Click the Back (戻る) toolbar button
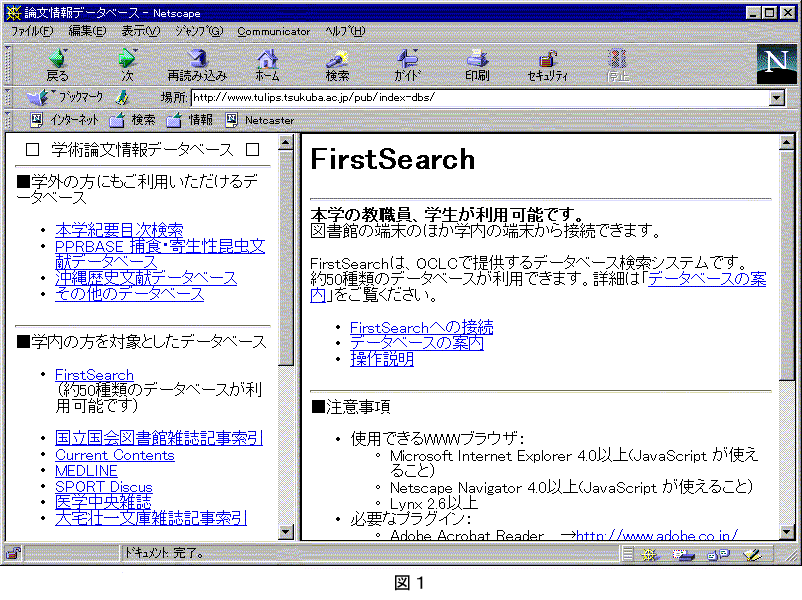 (57, 65)
